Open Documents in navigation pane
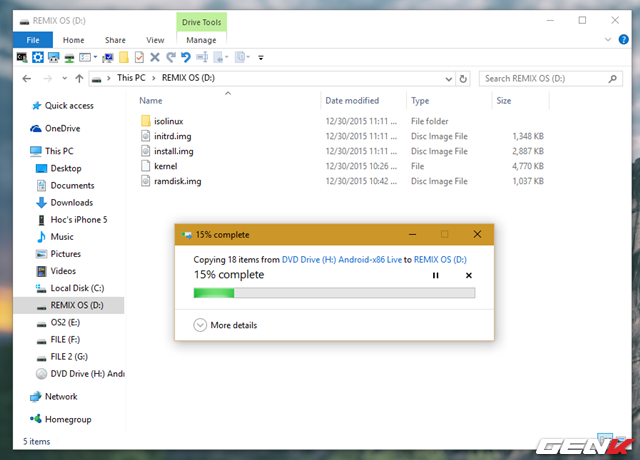The image size is (640, 460). (72, 185)
